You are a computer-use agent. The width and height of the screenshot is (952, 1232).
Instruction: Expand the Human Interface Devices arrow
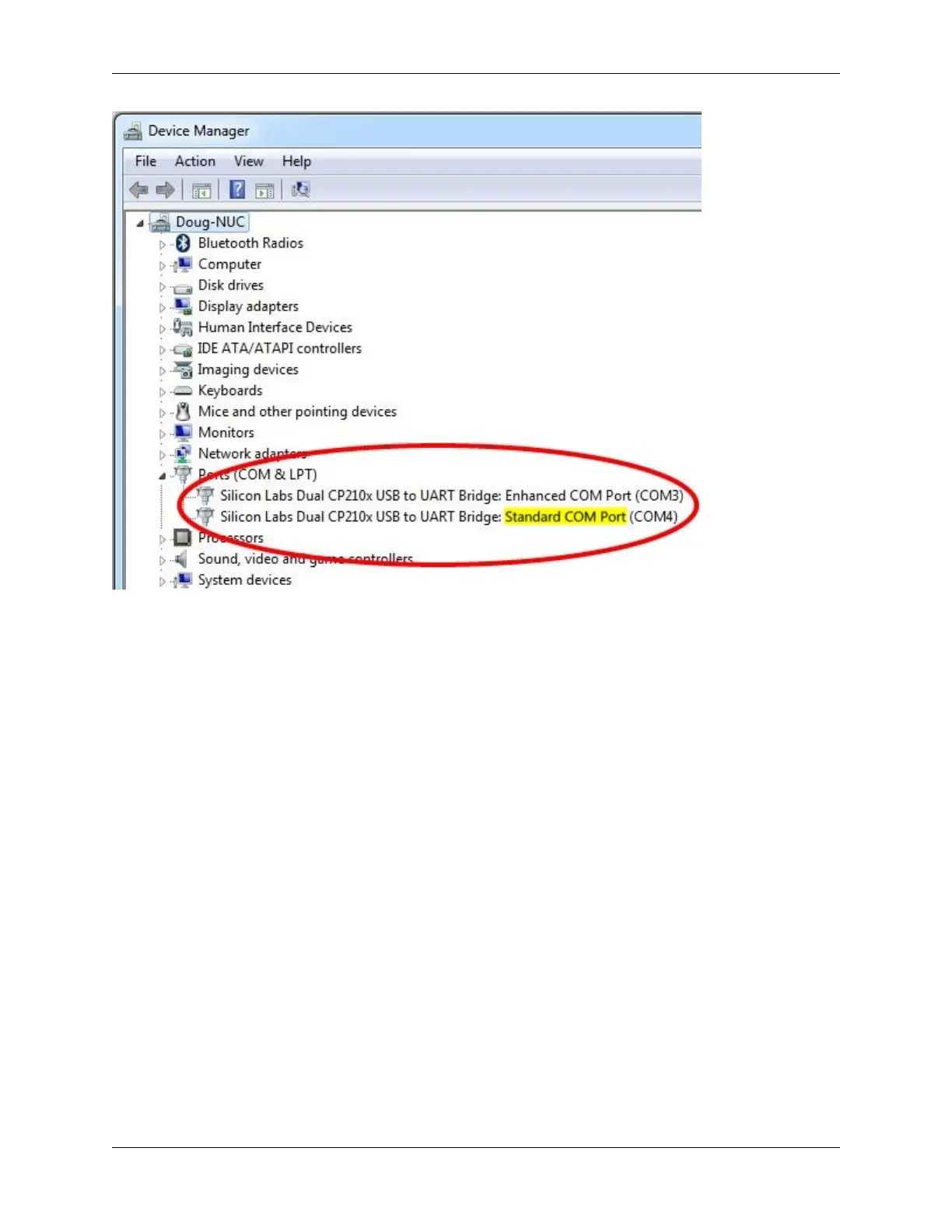pos(163,329)
